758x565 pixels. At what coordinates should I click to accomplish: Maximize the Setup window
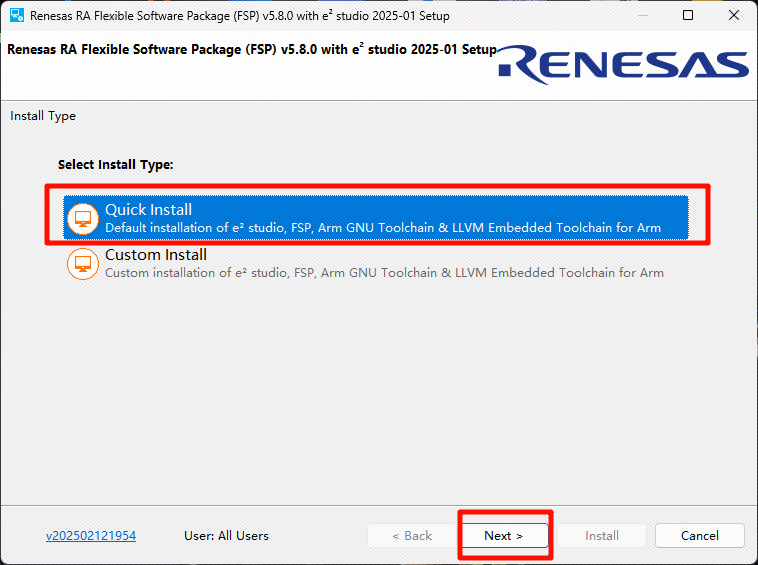click(688, 15)
